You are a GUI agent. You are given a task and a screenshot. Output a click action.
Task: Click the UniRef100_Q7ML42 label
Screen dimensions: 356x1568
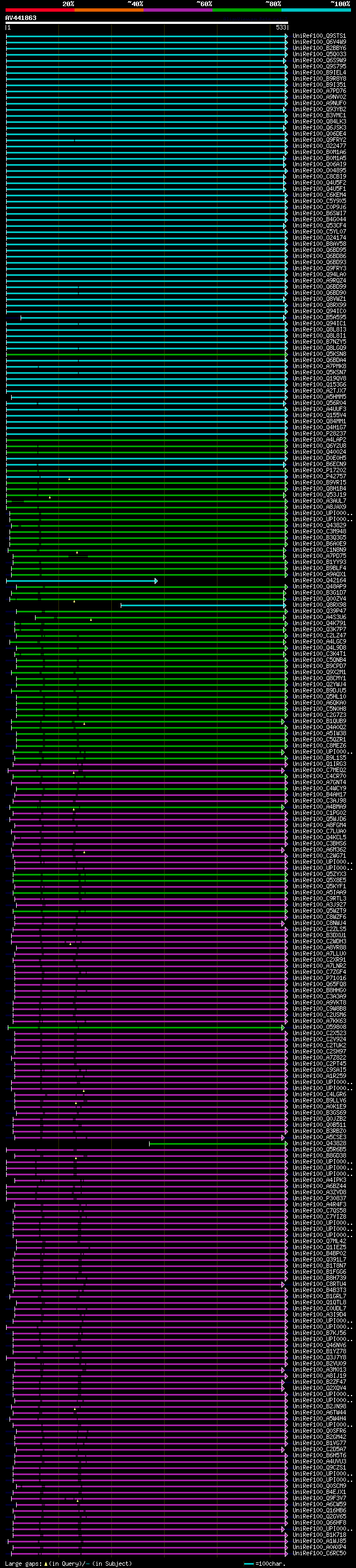319,1241
